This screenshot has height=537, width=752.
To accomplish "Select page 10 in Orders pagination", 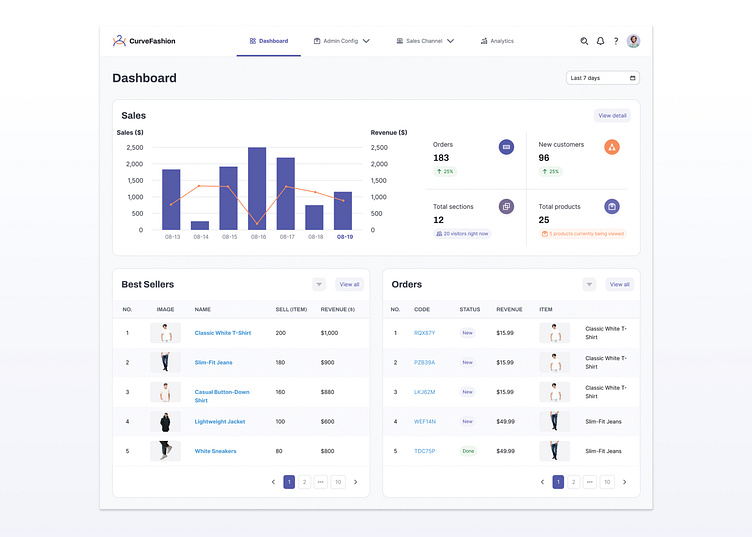I will 607,482.
